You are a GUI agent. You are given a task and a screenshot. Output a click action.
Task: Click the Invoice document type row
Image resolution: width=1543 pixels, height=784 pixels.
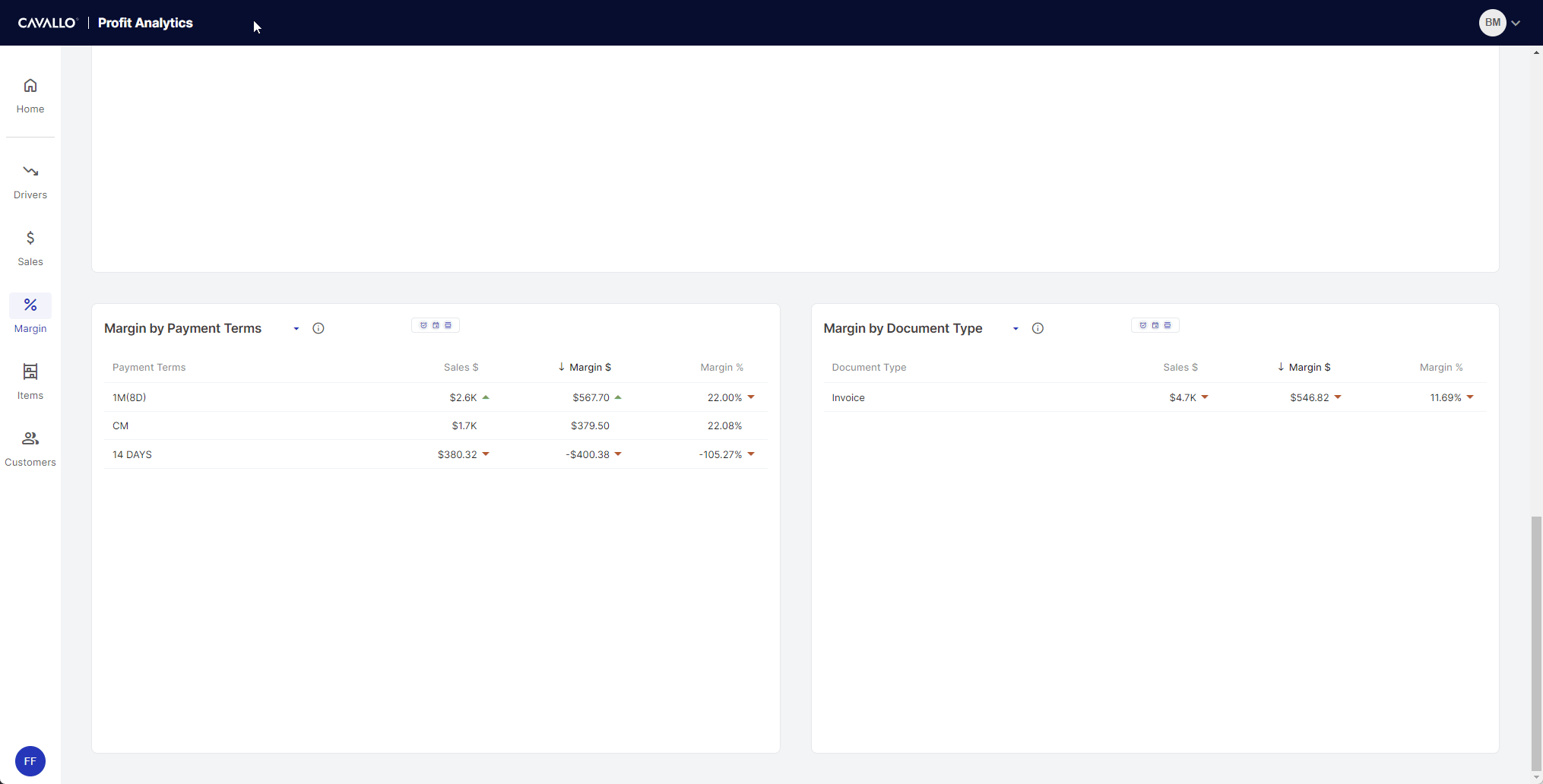click(x=848, y=397)
